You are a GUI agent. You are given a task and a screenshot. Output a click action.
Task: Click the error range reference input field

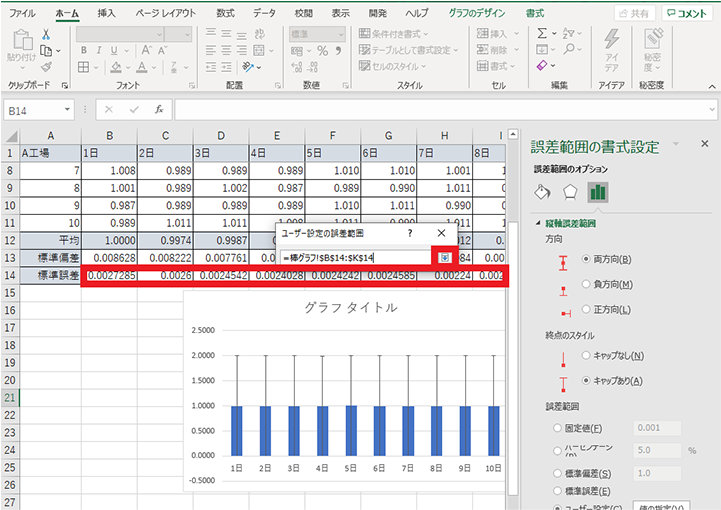click(x=356, y=258)
